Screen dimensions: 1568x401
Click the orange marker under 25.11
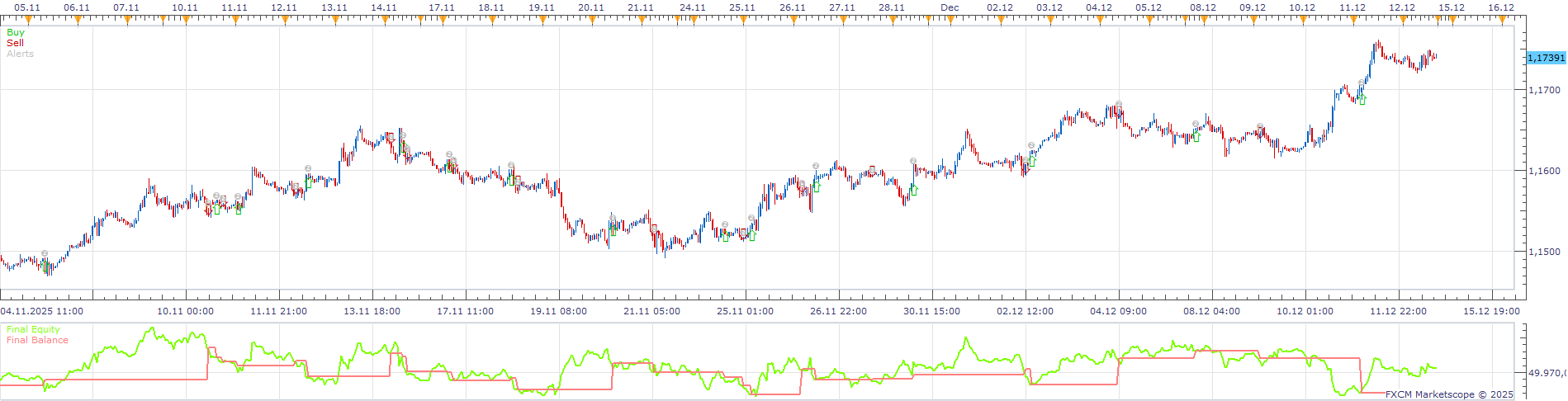tap(743, 20)
